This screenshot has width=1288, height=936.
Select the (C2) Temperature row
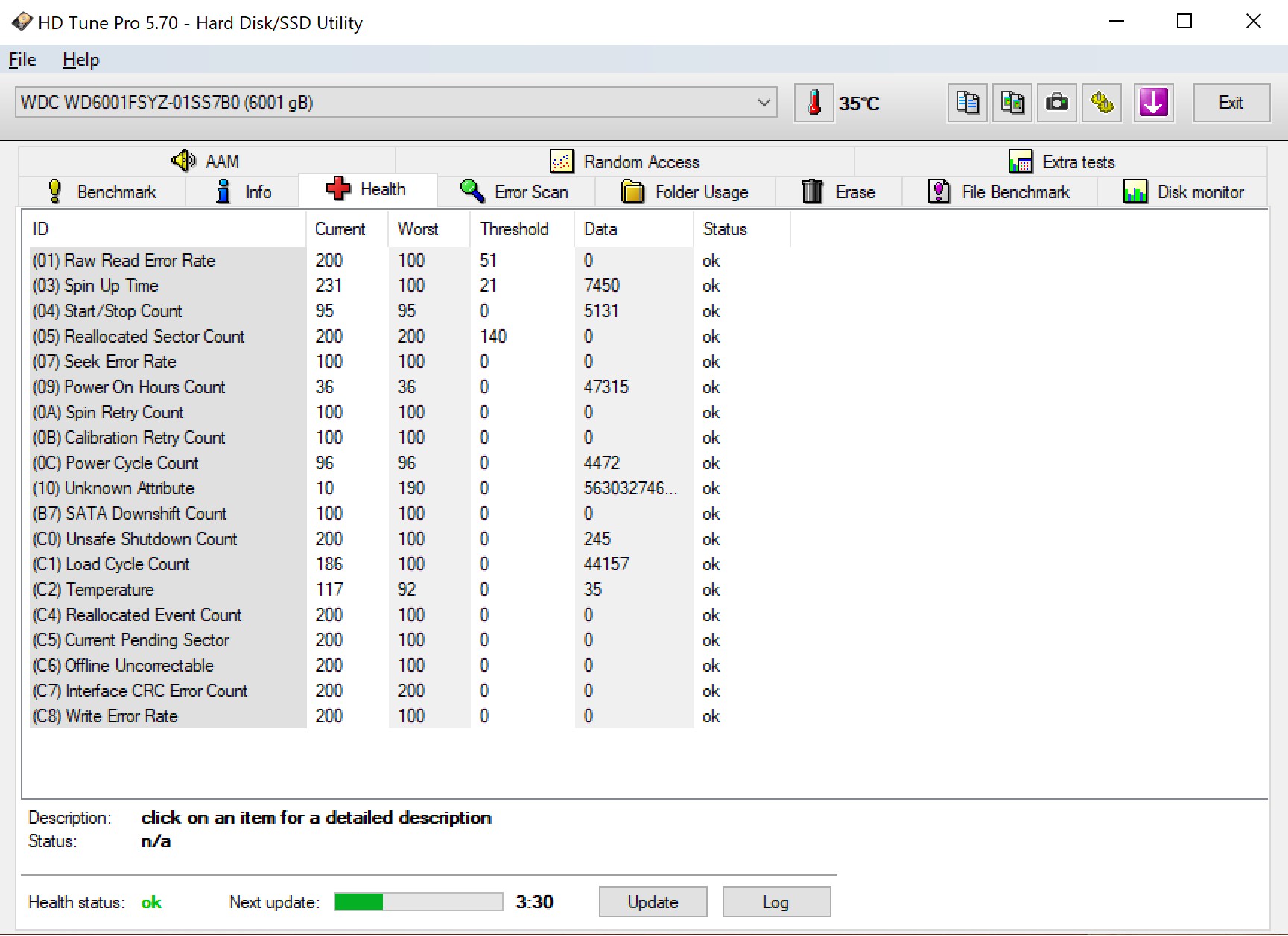pyautogui.click(x=410, y=590)
